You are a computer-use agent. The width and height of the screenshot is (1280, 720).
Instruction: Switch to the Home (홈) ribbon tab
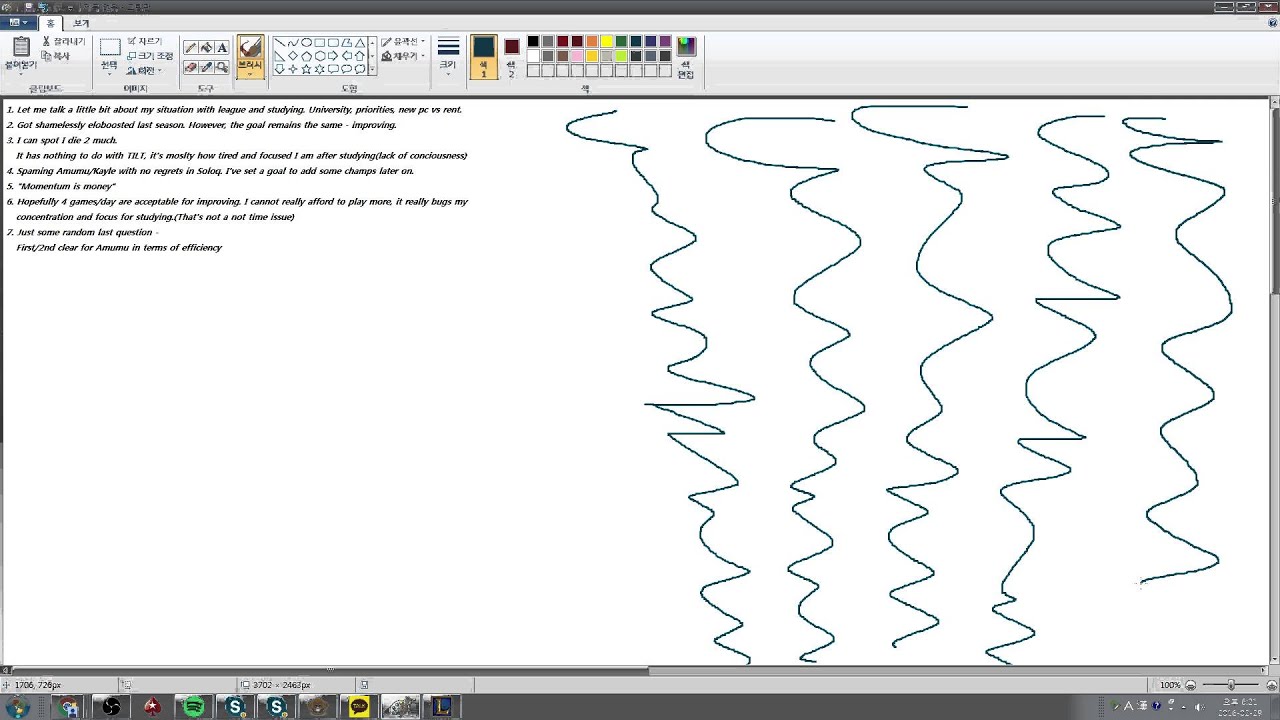[51, 22]
